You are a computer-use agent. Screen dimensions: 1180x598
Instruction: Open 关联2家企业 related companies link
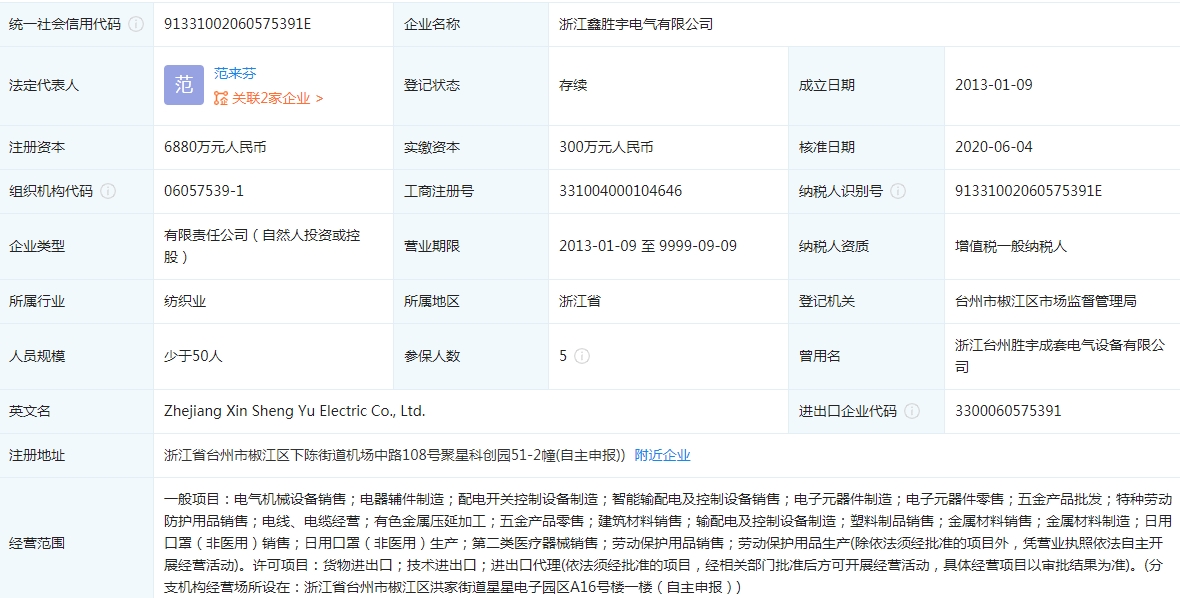[x=271, y=98]
